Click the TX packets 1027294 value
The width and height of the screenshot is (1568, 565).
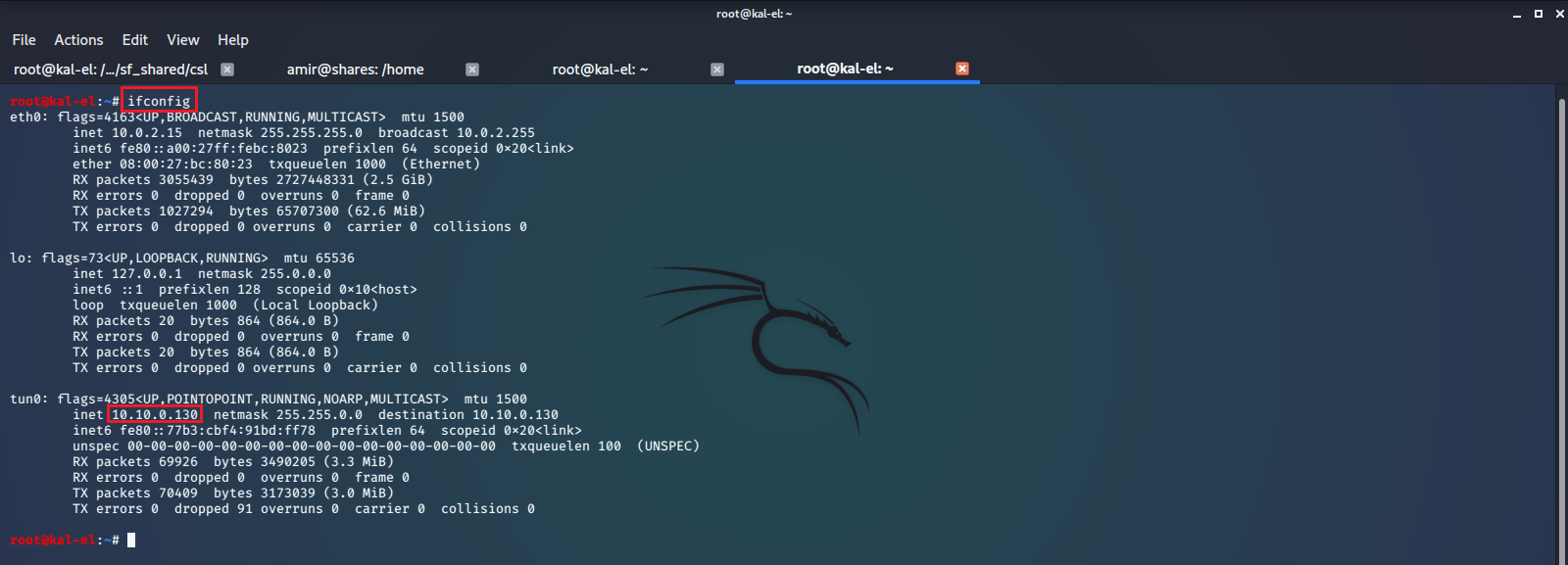[186, 211]
